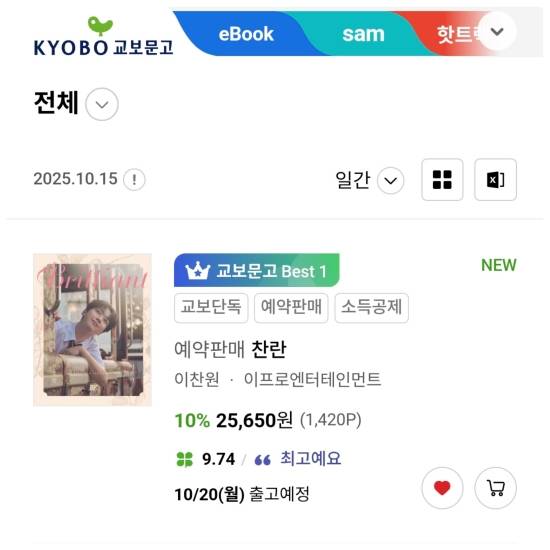Click the Kyobo bird logo
Screen dimensions: 550x550
tap(100, 25)
